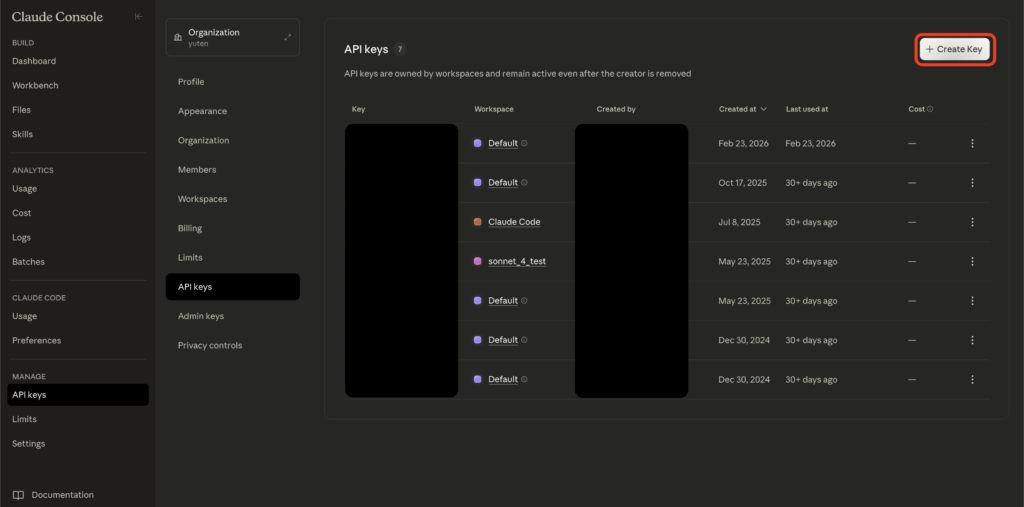1024x507 pixels.
Task: Open Billing settings section
Action: [190, 228]
